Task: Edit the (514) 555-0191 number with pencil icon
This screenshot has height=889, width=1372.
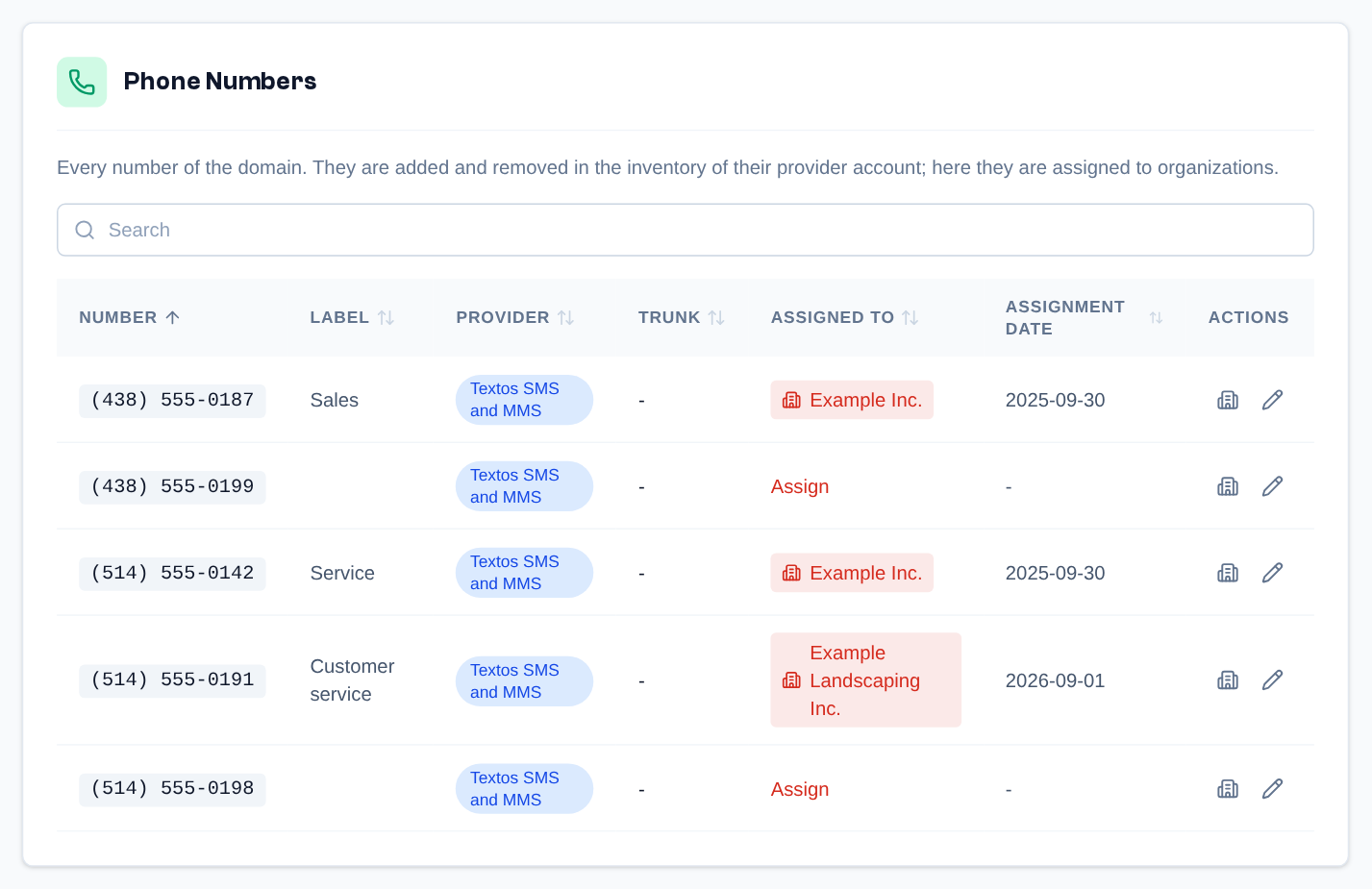Action: tap(1272, 680)
